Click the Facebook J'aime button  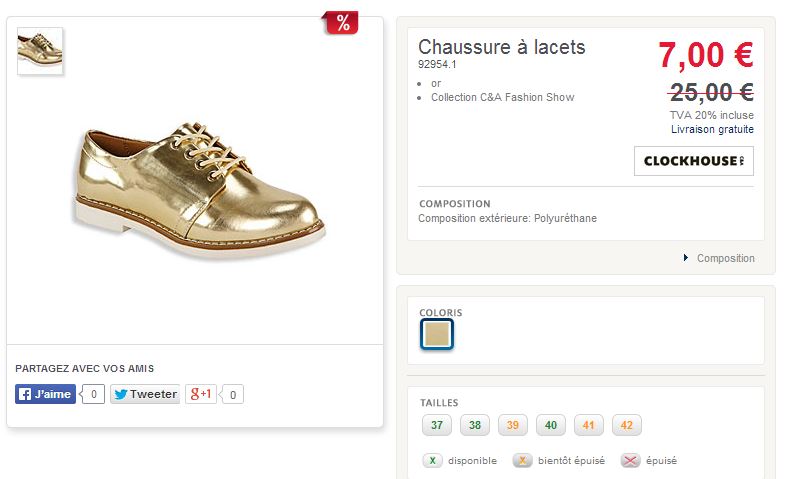point(45,394)
